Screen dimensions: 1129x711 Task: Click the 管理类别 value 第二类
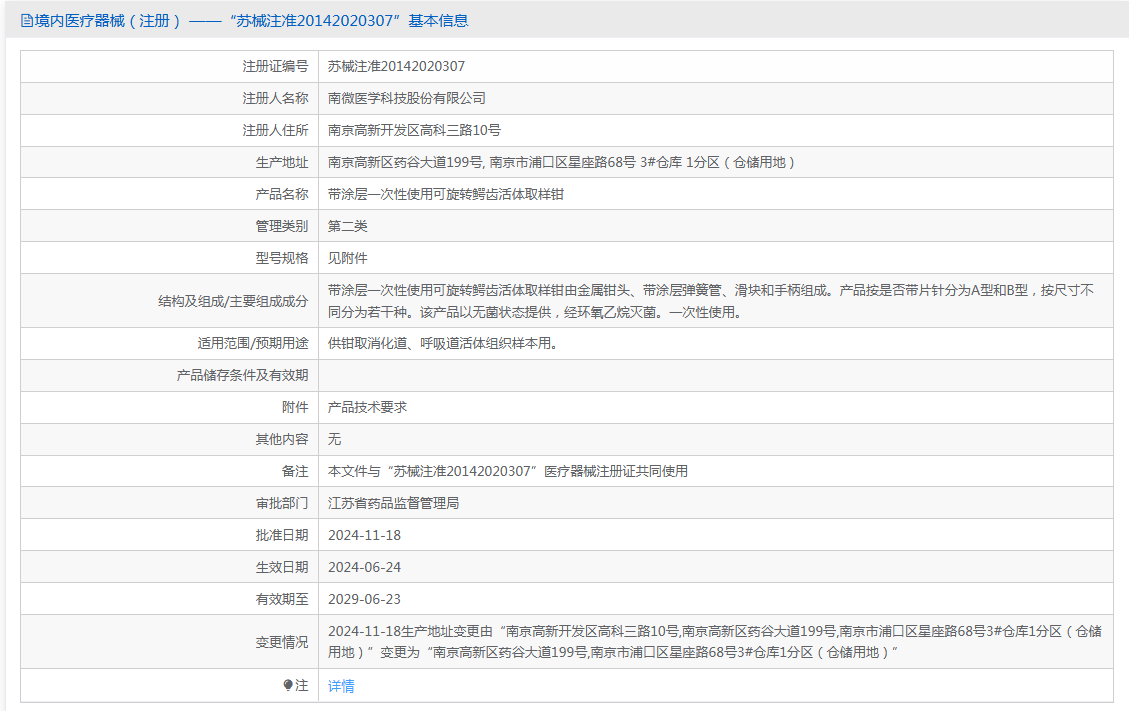click(x=348, y=226)
